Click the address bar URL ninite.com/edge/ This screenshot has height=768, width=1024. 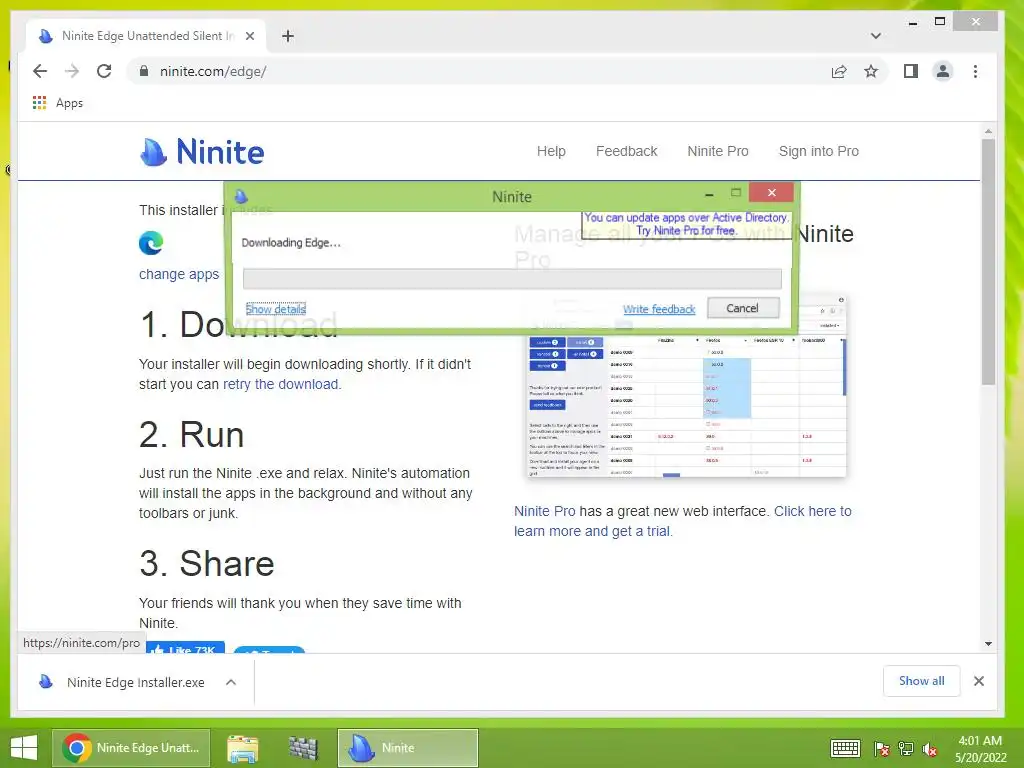tap(213, 71)
